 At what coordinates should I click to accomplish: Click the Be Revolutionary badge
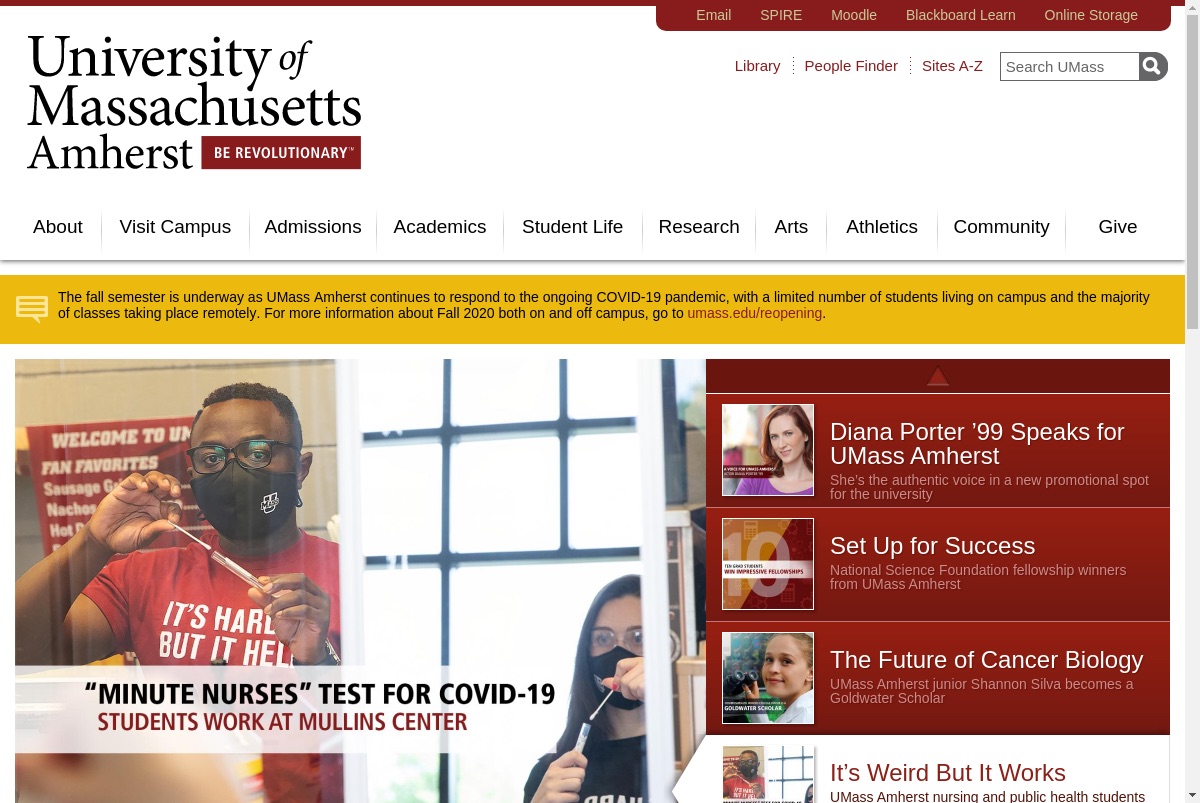281,153
